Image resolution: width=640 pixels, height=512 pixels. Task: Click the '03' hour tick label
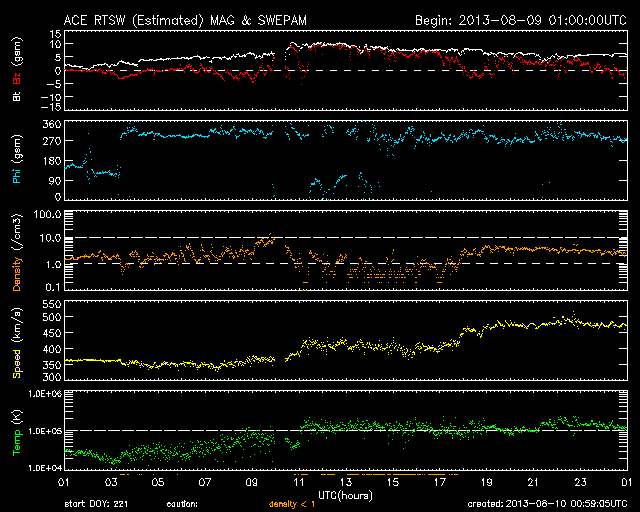click(x=111, y=483)
